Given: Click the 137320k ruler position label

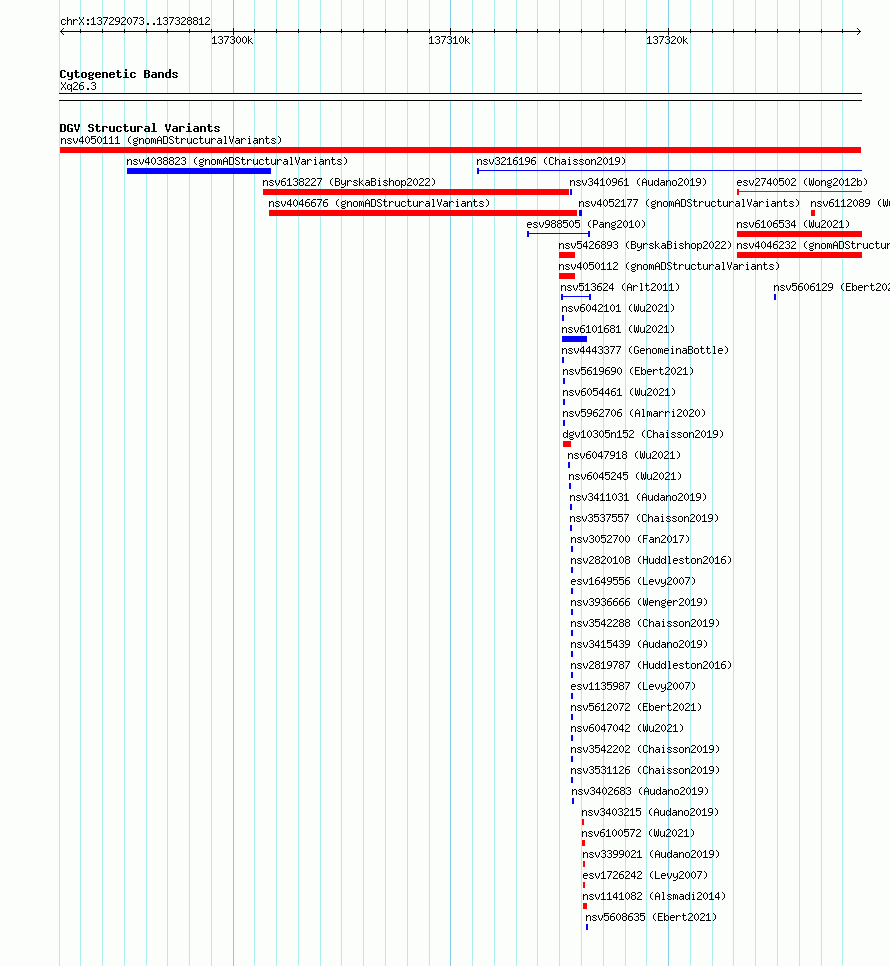Looking at the screenshot, I should 667,40.
